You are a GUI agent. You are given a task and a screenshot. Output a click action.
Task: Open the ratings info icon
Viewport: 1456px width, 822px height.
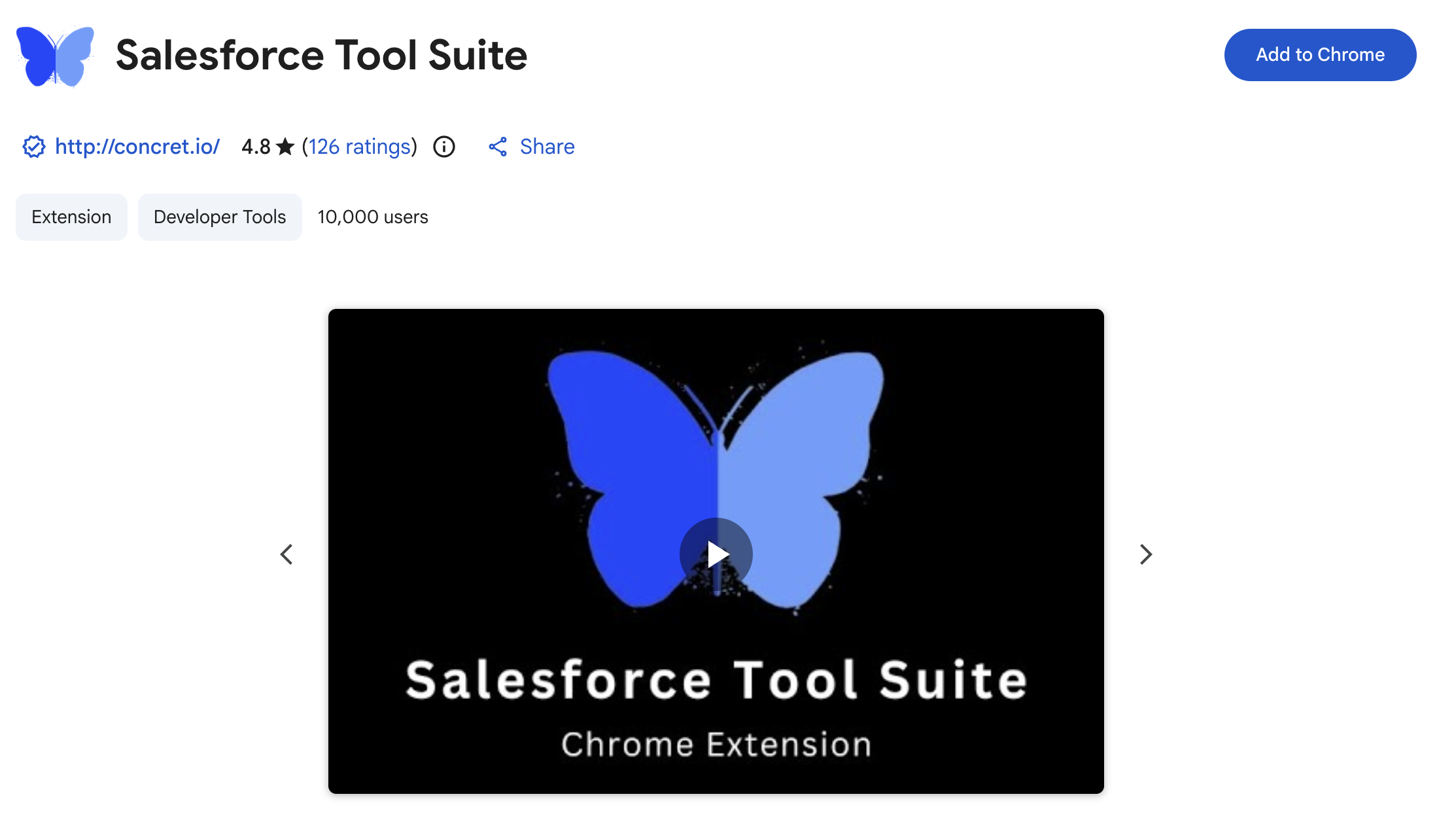[x=444, y=147]
